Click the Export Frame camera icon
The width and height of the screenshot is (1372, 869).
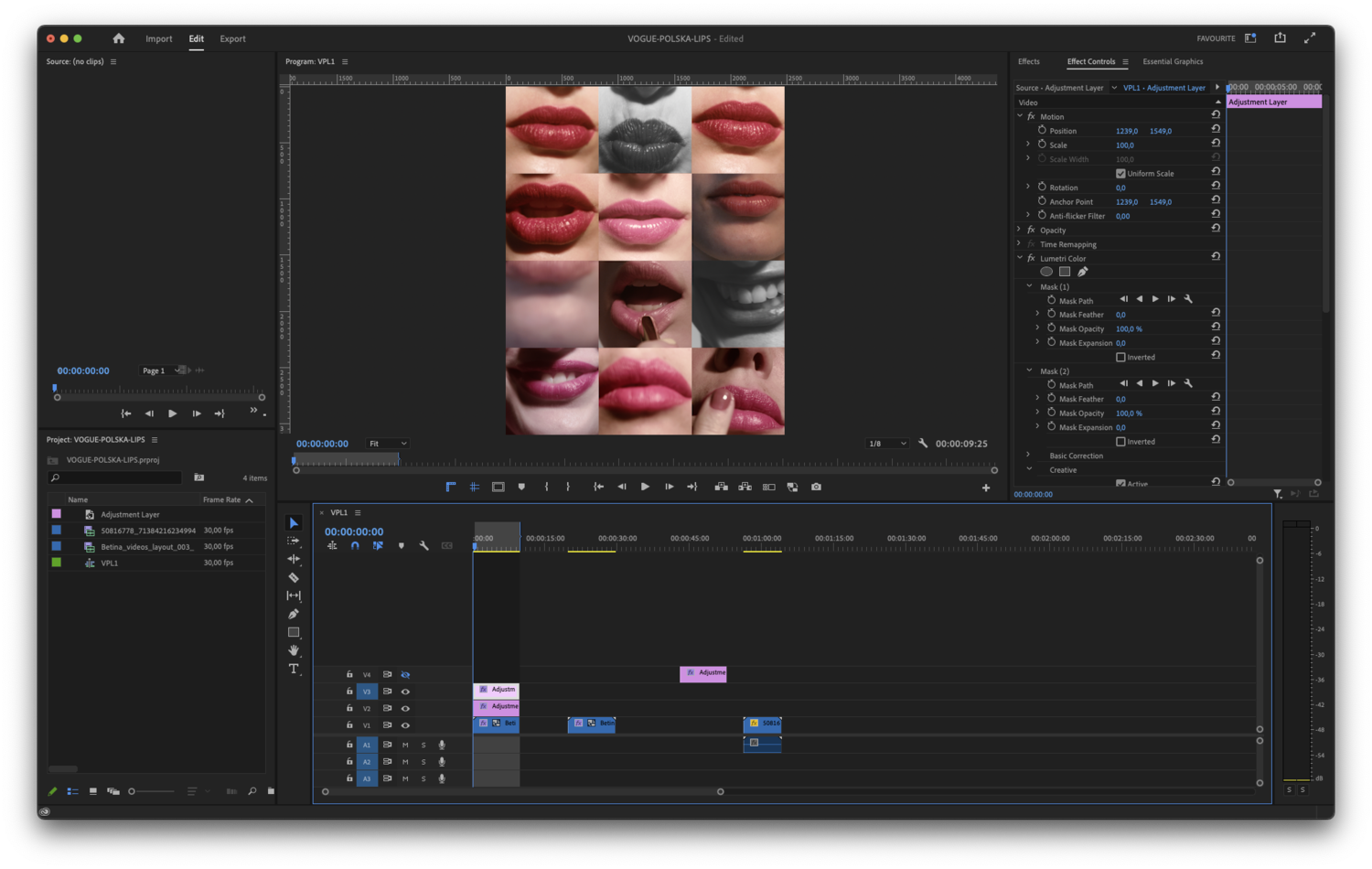(816, 487)
